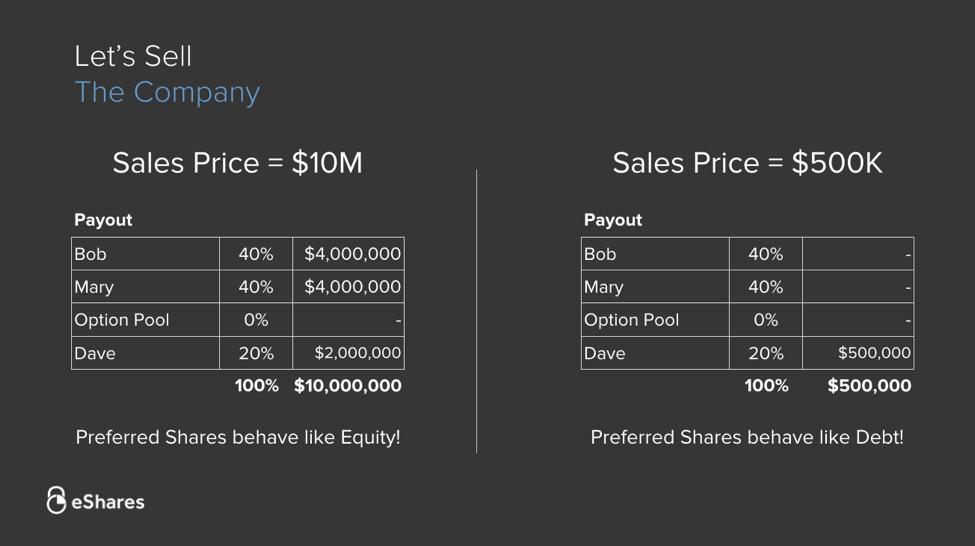Click the eShares brand name text

pyautogui.click(x=108, y=502)
